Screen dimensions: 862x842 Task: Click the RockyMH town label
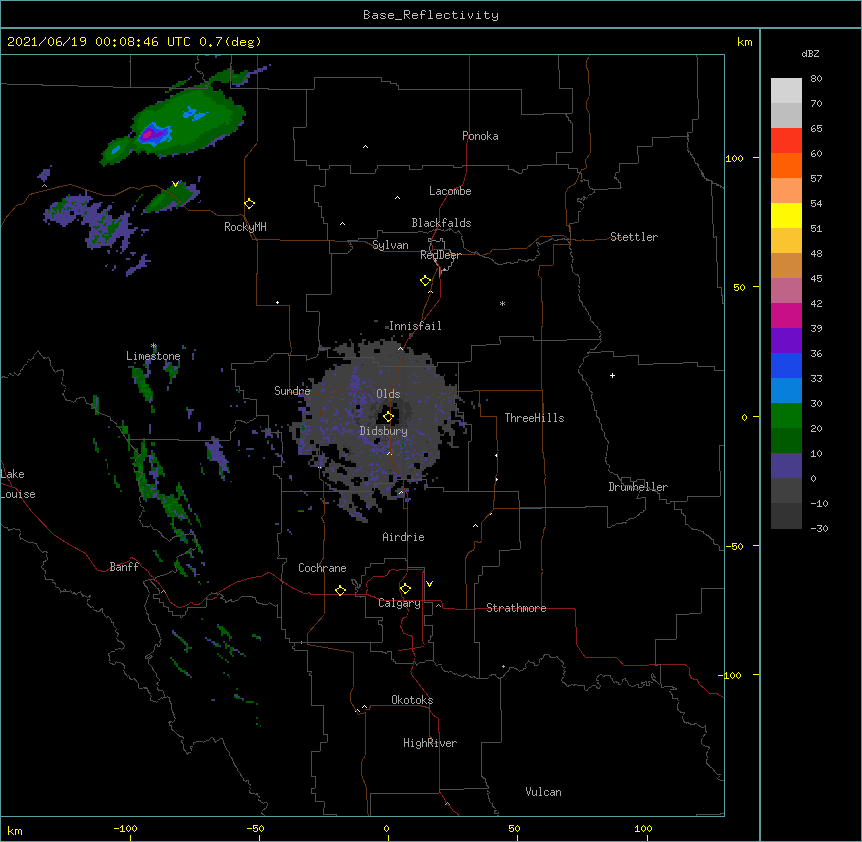(x=245, y=227)
